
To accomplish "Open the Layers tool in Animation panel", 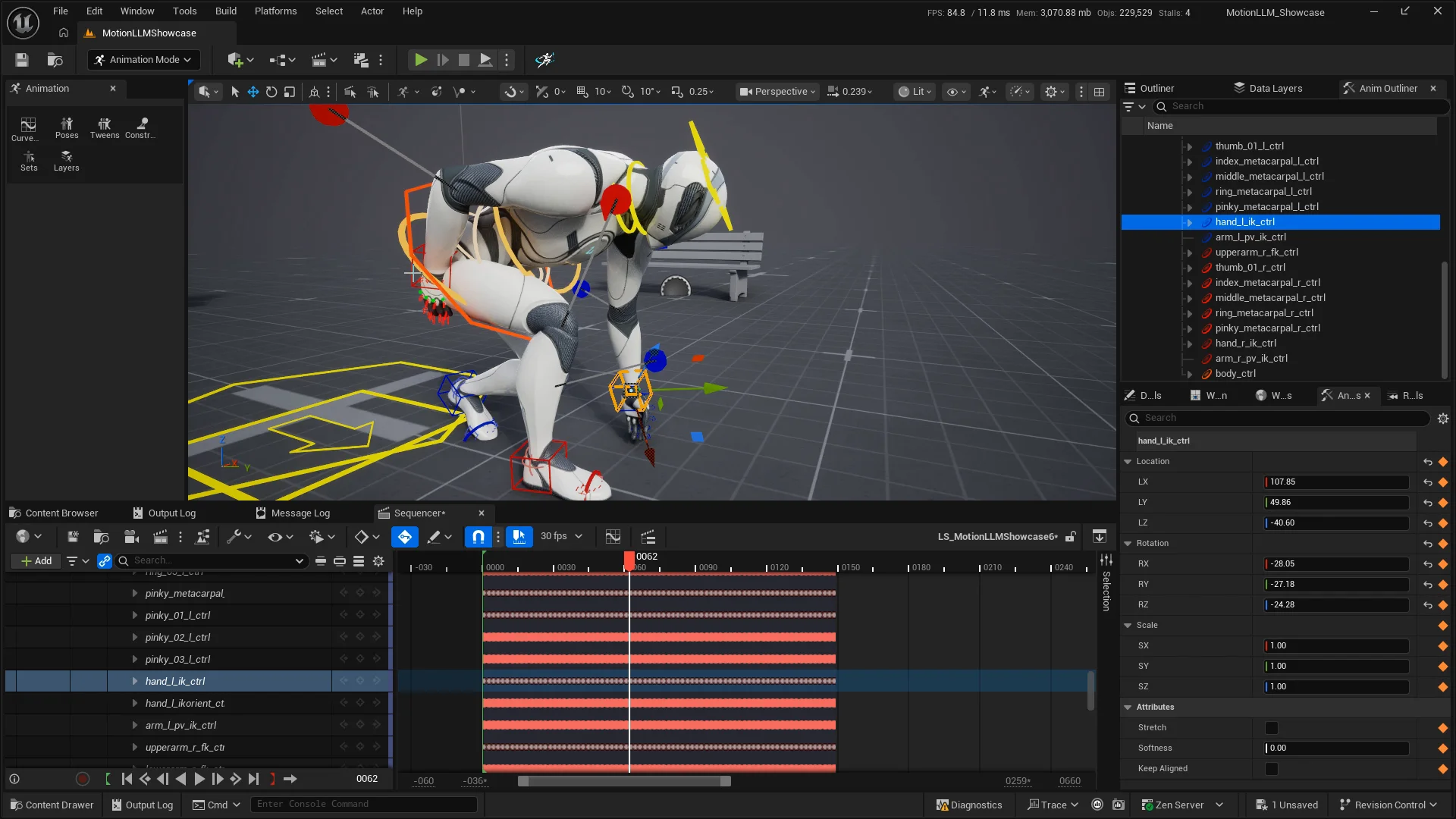I will [x=67, y=161].
